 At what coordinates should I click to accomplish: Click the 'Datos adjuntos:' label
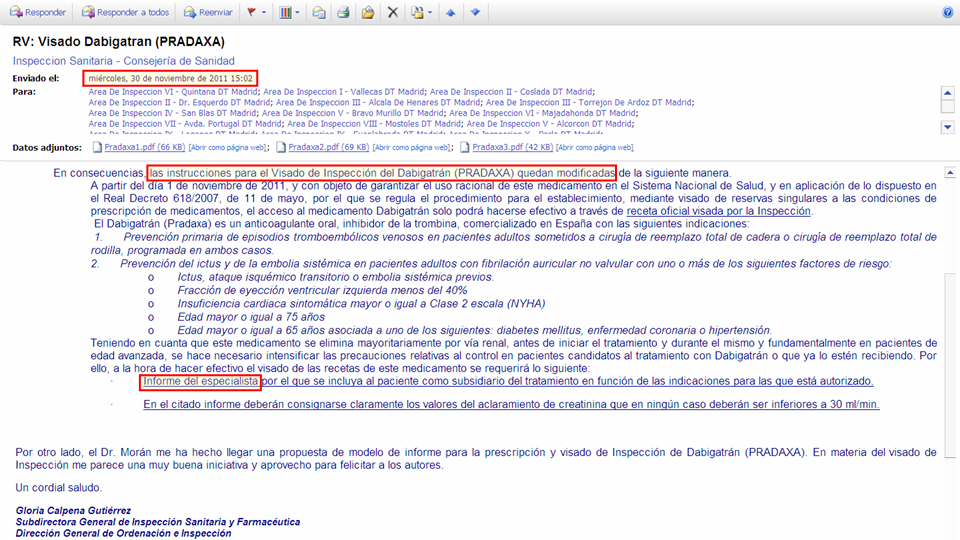(47, 148)
